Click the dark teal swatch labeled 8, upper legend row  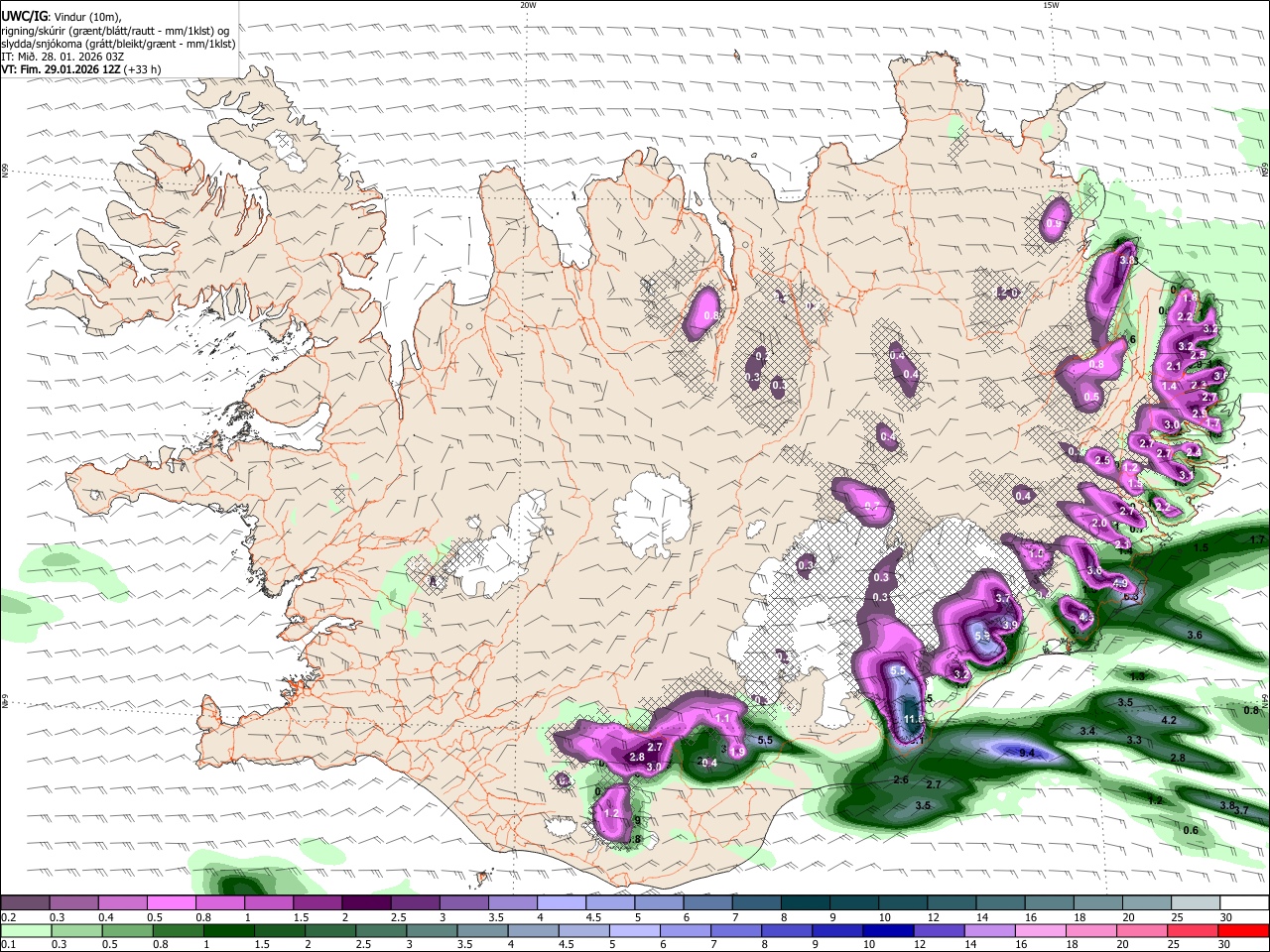coord(804,902)
